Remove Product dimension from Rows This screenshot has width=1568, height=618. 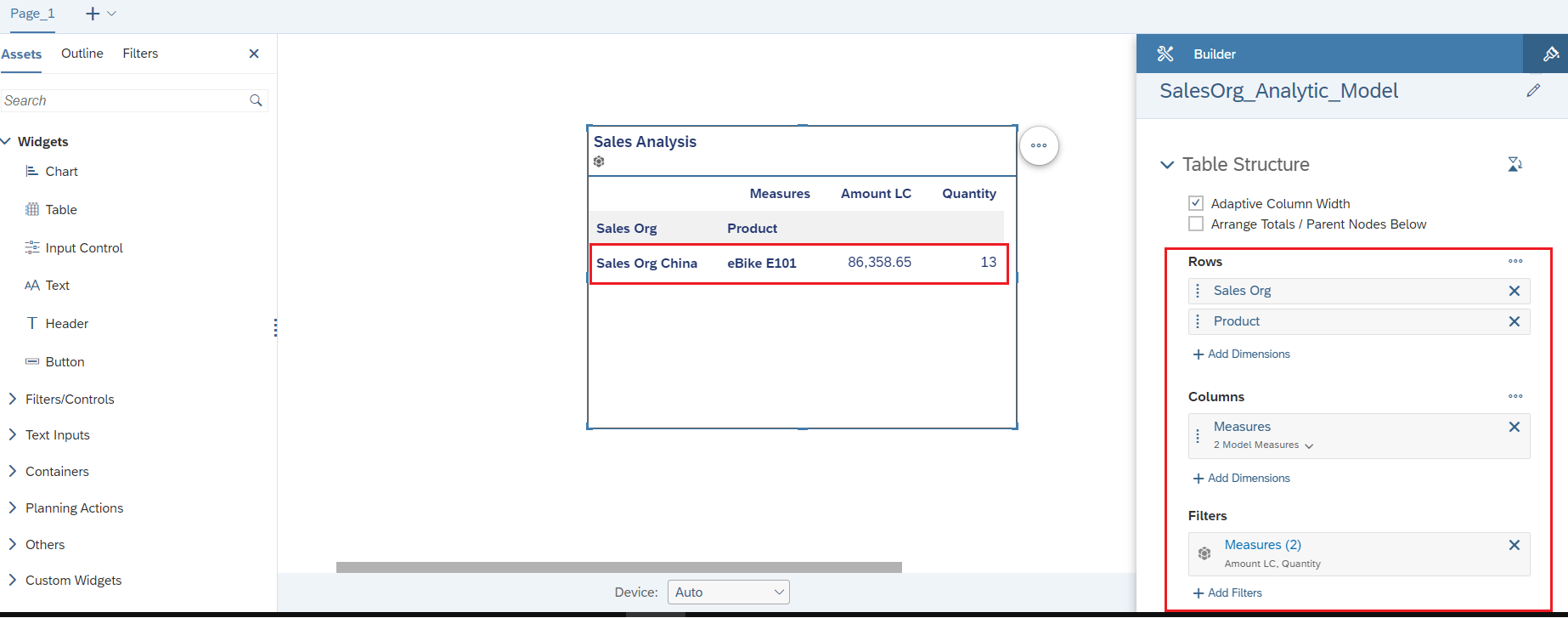[x=1514, y=321]
